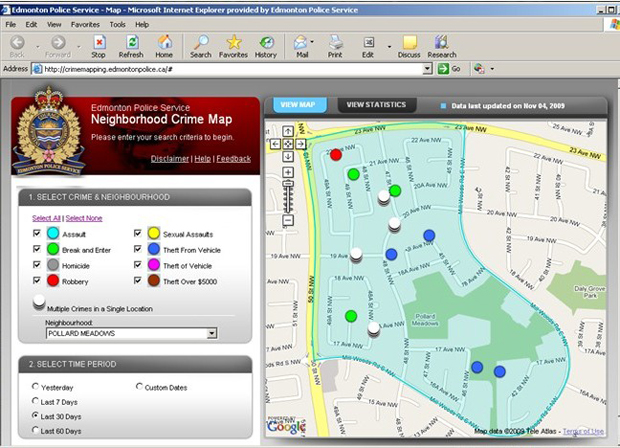This screenshot has height=448, width=620.
Task: Select the Last 7 Days option
Action: [x=37, y=401]
